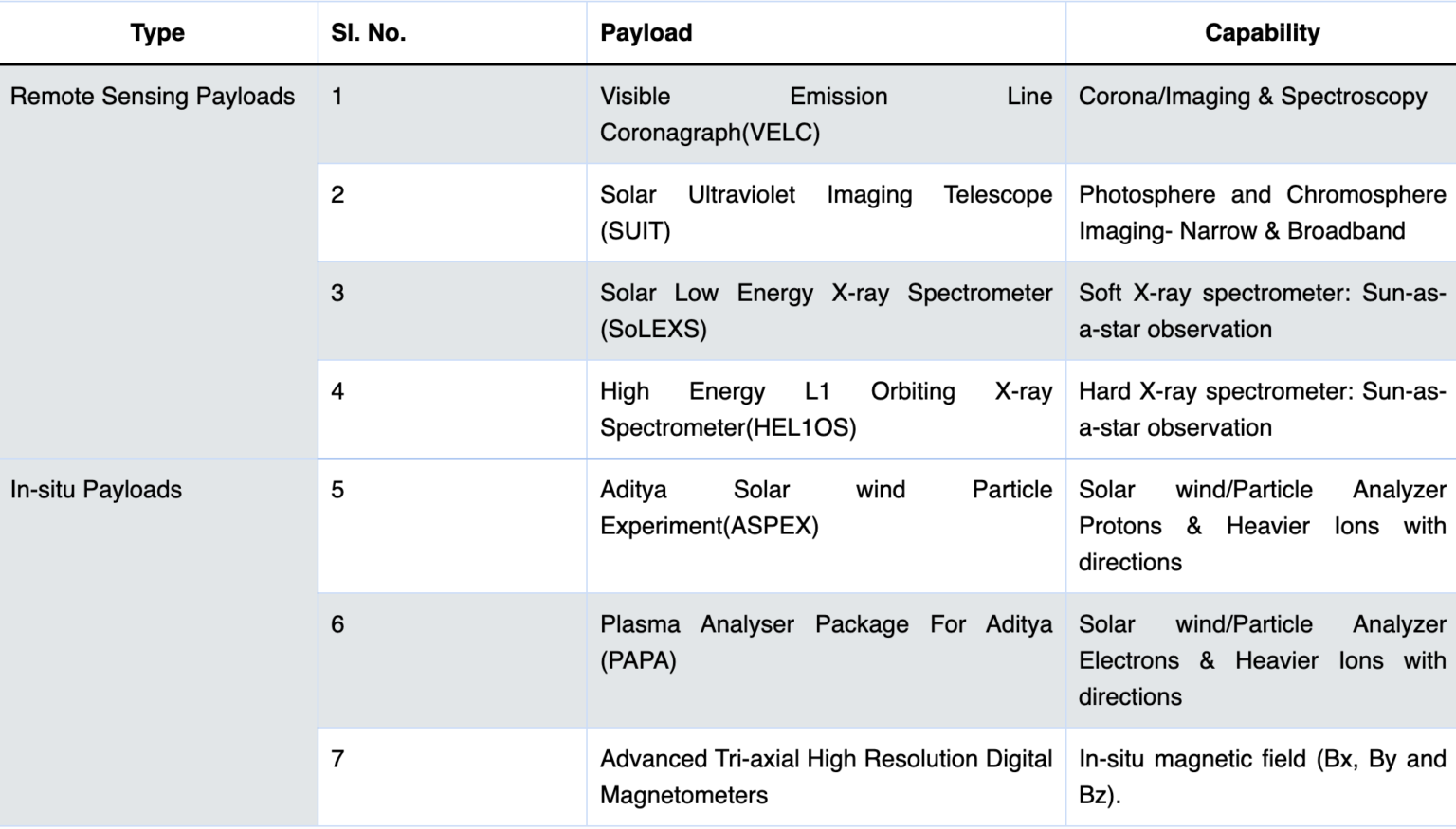This screenshot has width=1456, height=829.
Task: Click the Corona/Imaging & Spectroscopy capability cell
Action: click(x=1252, y=97)
